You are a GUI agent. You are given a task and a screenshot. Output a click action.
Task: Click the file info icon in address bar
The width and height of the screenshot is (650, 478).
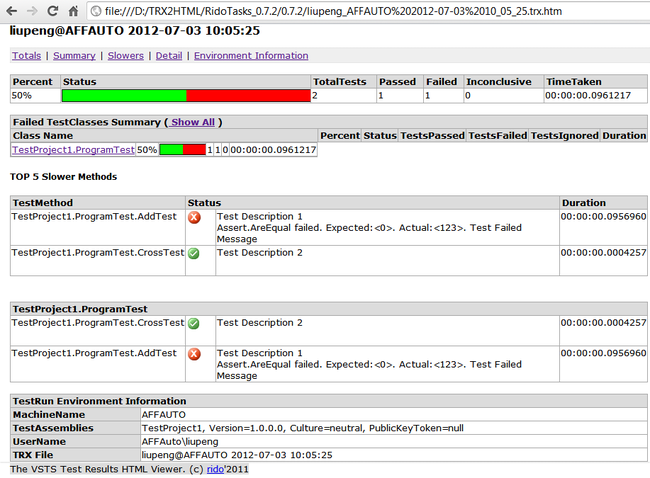click(x=96, y=11)
